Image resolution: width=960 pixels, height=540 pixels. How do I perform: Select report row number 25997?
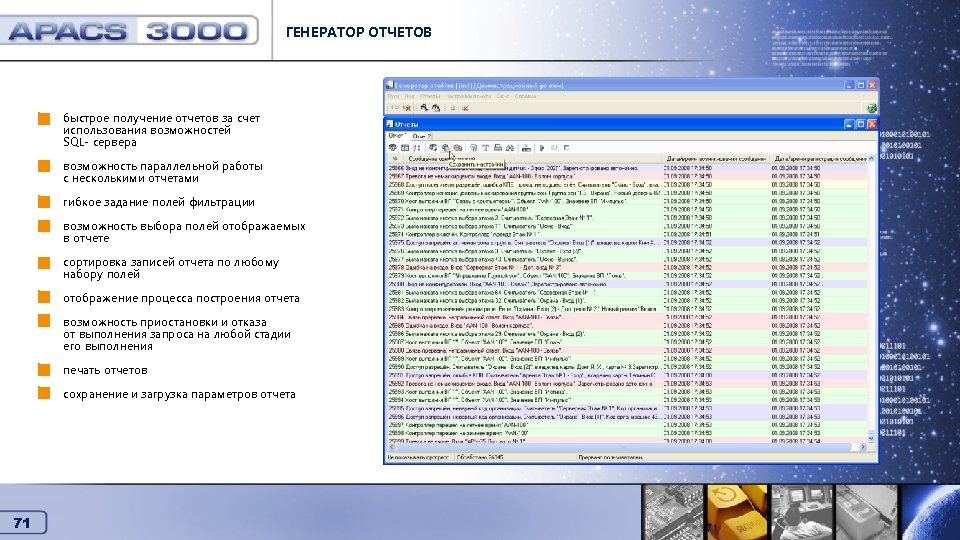pyautogui.click(x=627, y=424)
